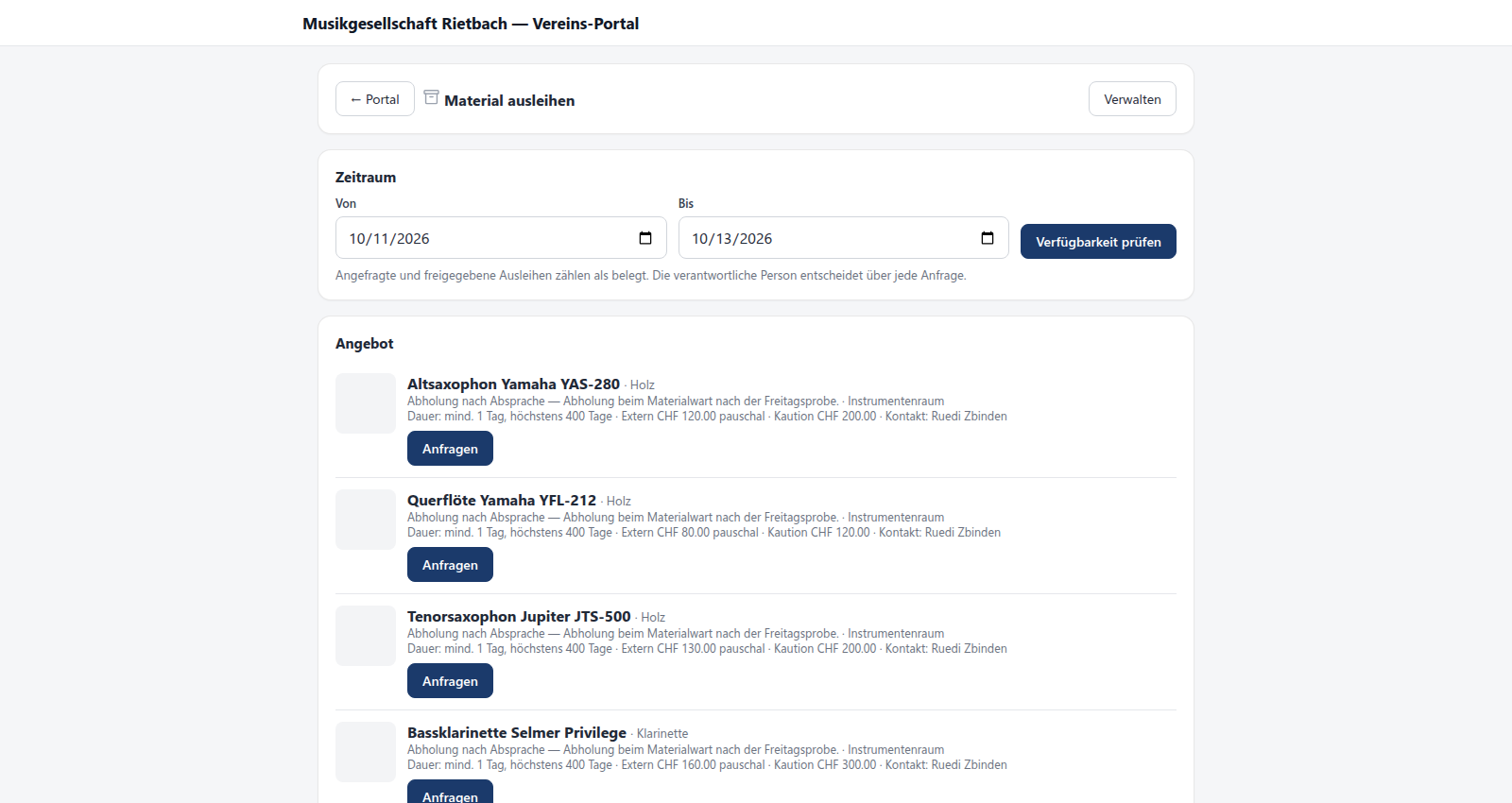Click the Holz label next to Tenorsaxophon
1512x803 pixels.
point(653,618)
